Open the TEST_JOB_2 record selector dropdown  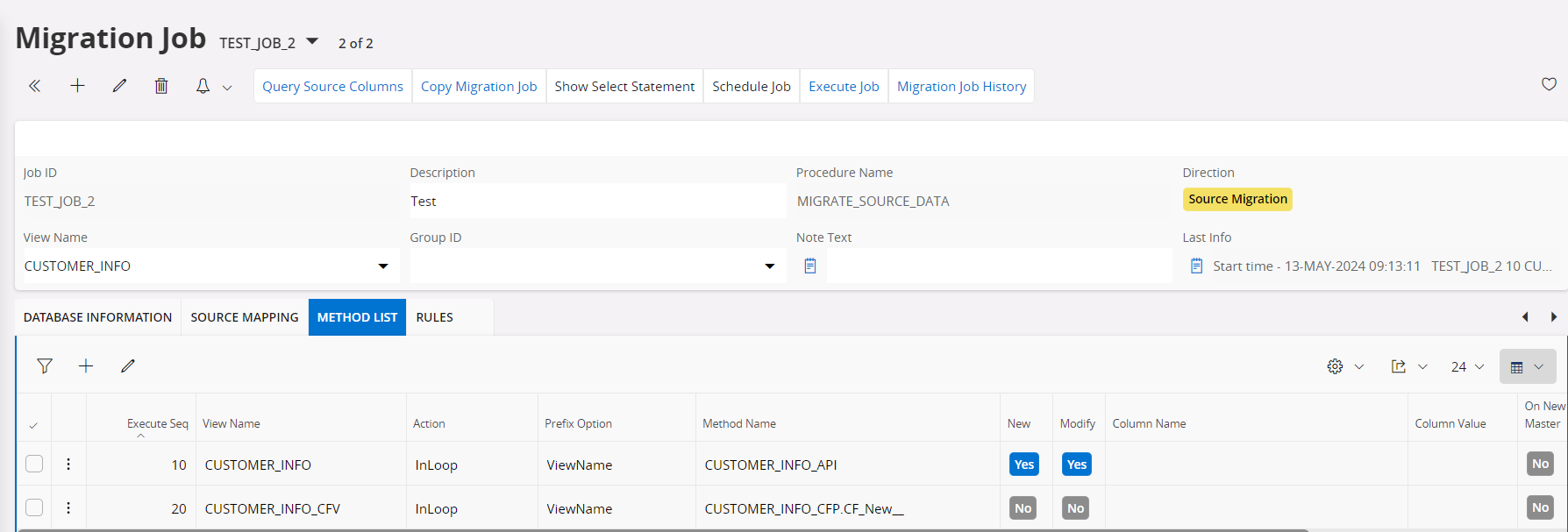[312, 42]
